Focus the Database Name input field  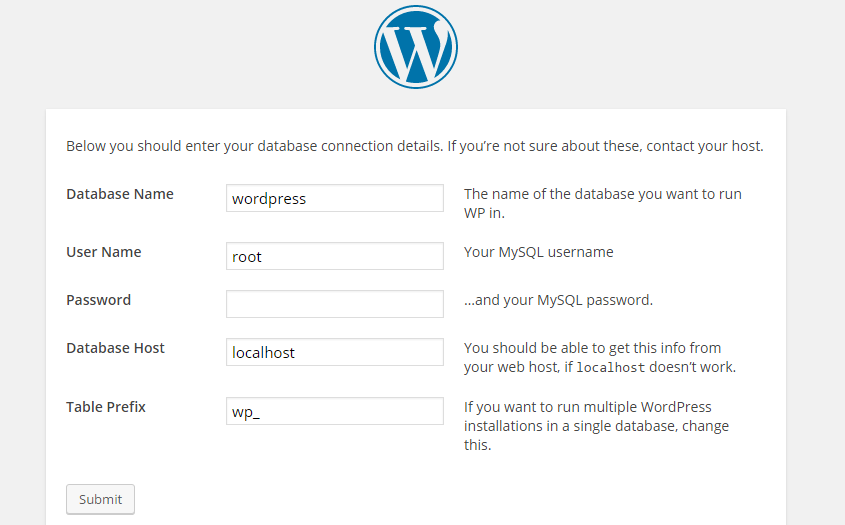click(x=335, y=198)
